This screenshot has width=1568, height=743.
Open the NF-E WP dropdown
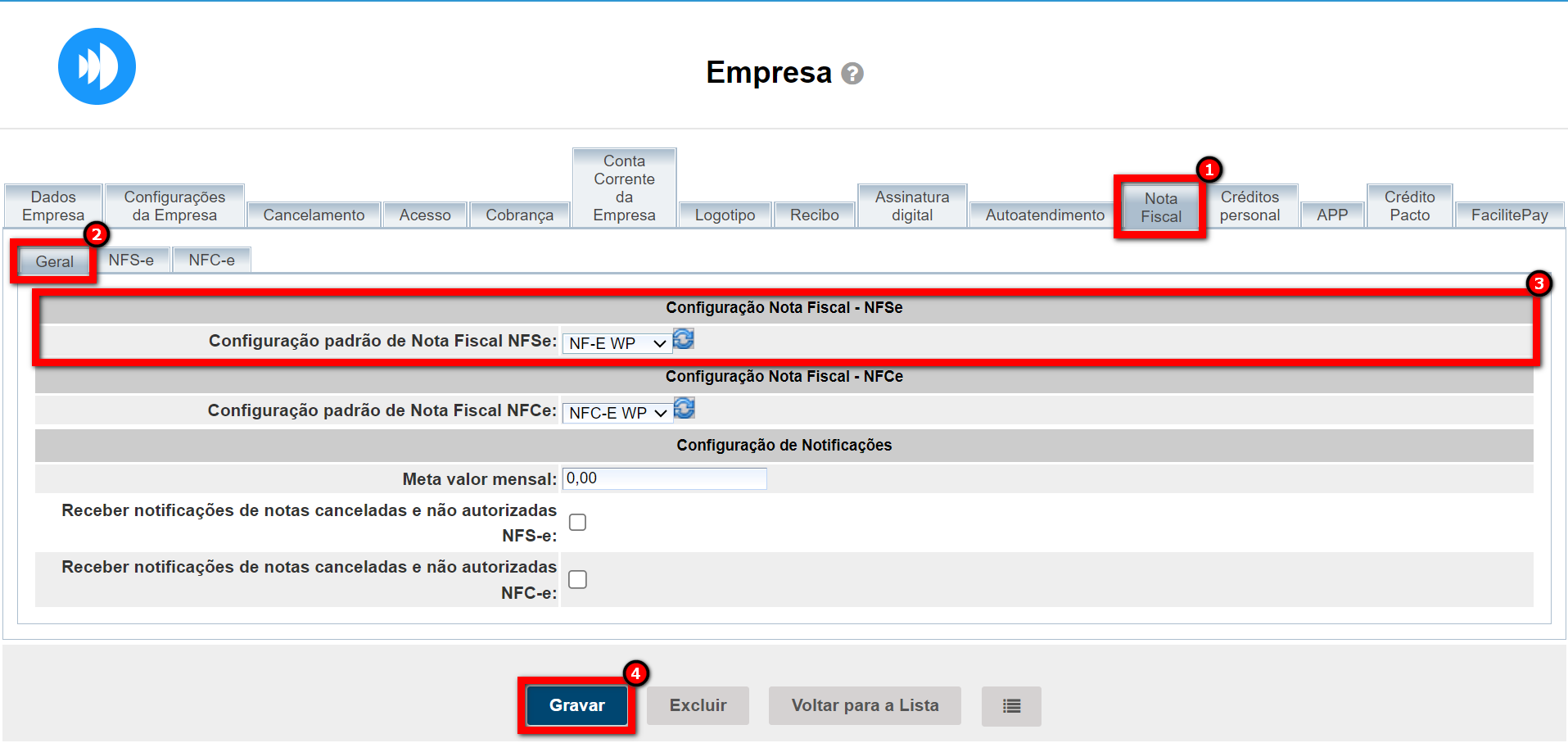pyautogui.click(x=617, y=343)
